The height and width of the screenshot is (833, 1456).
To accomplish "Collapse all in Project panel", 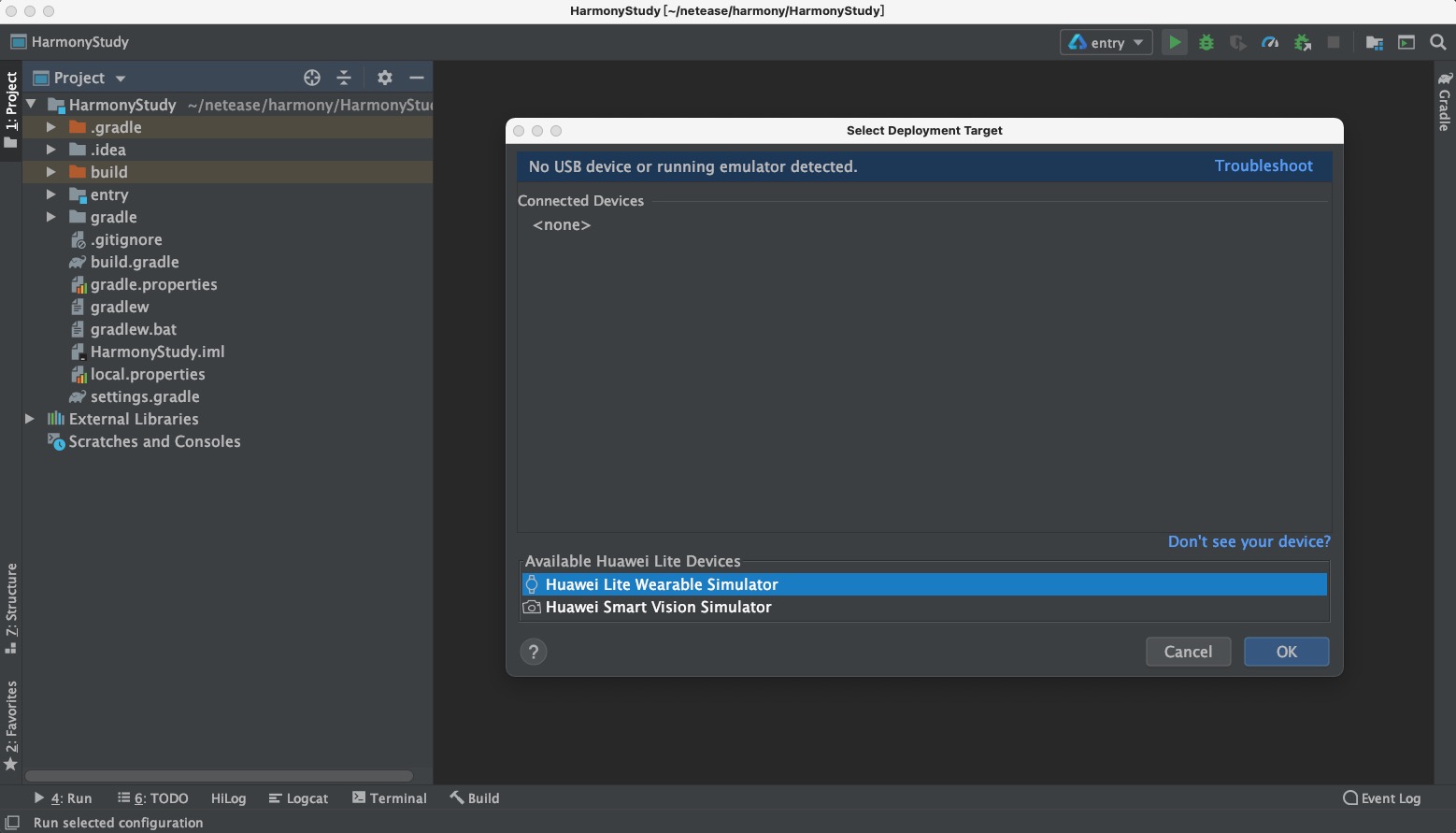I will coord(344,78).
